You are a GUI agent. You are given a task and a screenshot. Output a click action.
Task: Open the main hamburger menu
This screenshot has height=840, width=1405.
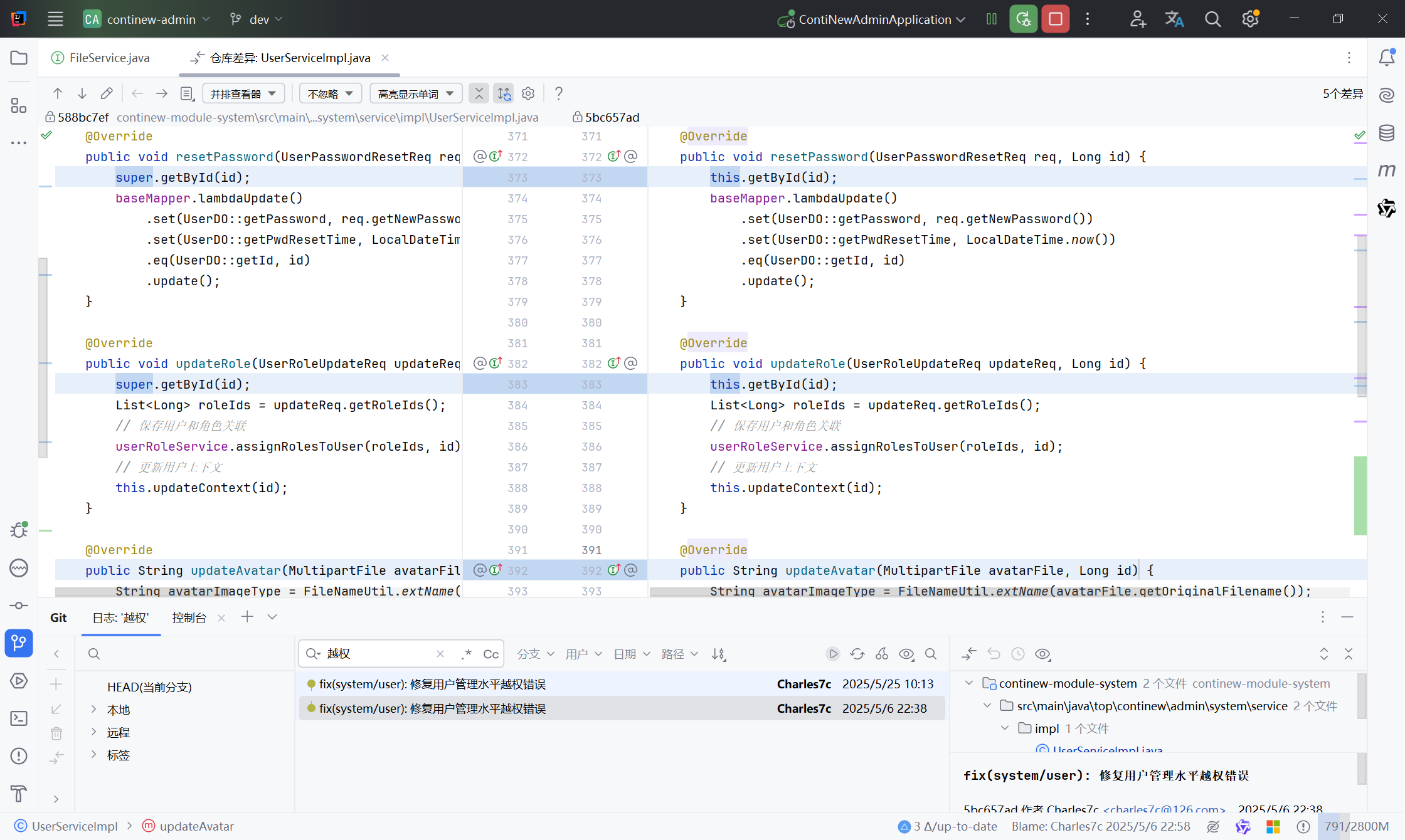[55, 19]
